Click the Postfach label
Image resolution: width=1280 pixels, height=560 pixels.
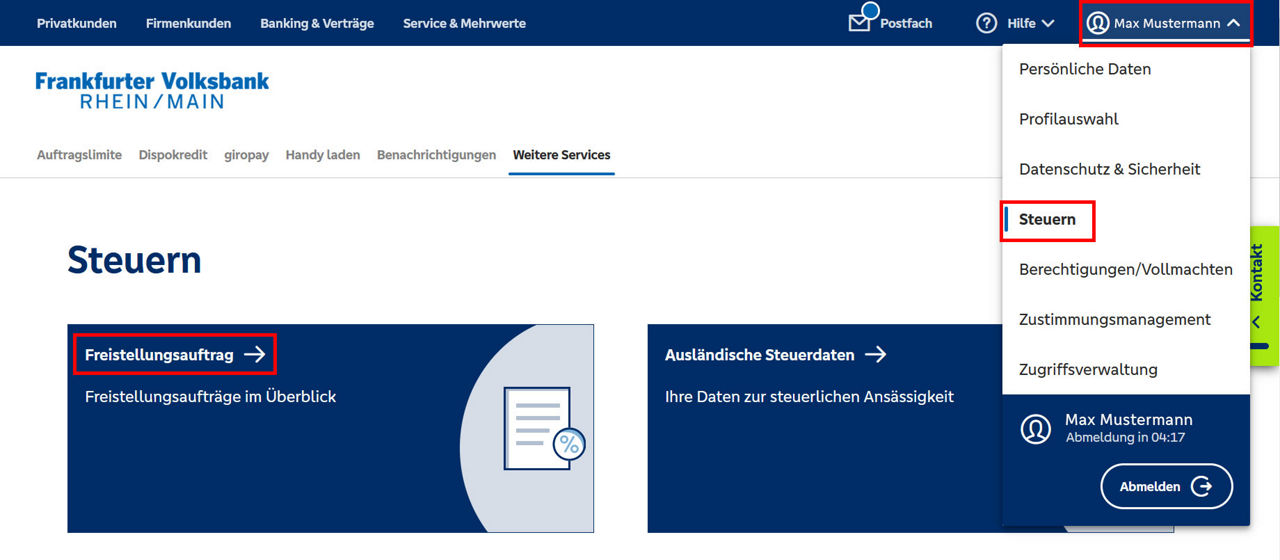[906, 23]
